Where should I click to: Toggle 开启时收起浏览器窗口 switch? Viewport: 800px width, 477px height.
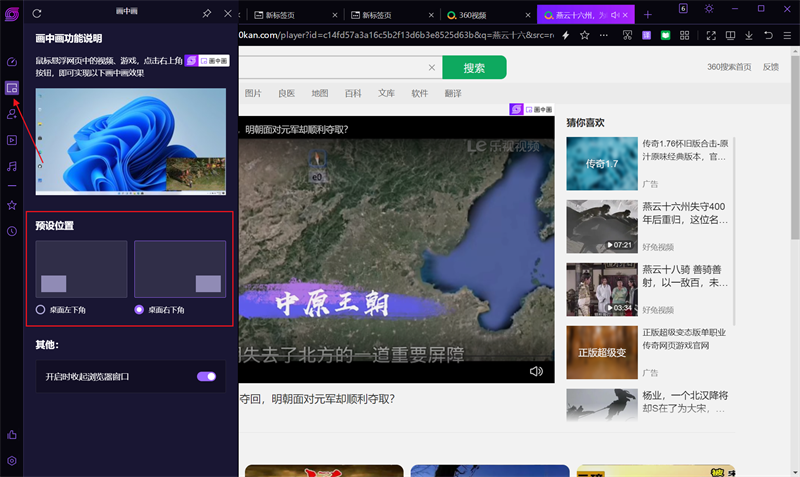[x=207, y=376]
